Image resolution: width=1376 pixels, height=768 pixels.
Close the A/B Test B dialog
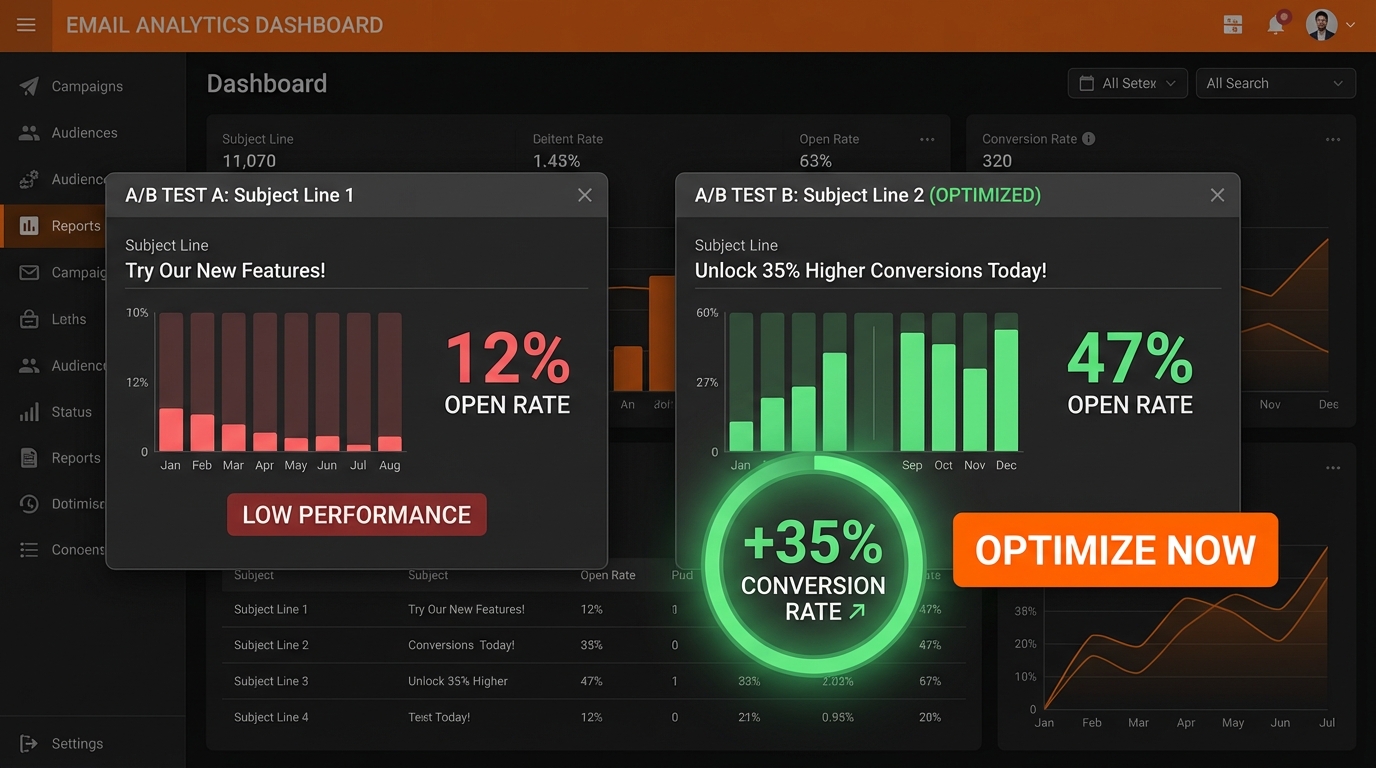[x=1217, y=195]
